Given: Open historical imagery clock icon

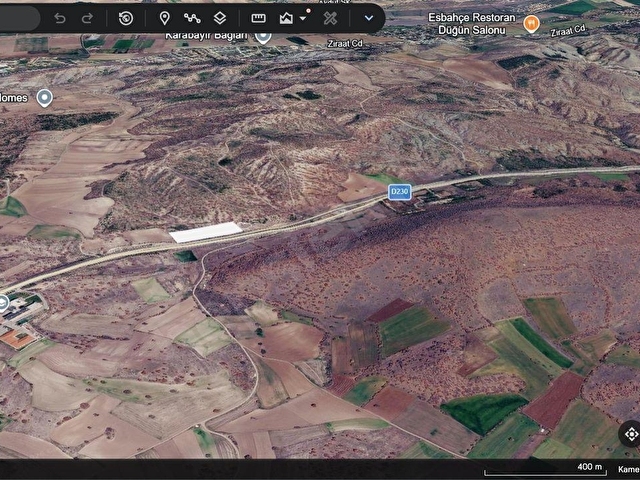Looking at the screenshot, I should (126, 18).
